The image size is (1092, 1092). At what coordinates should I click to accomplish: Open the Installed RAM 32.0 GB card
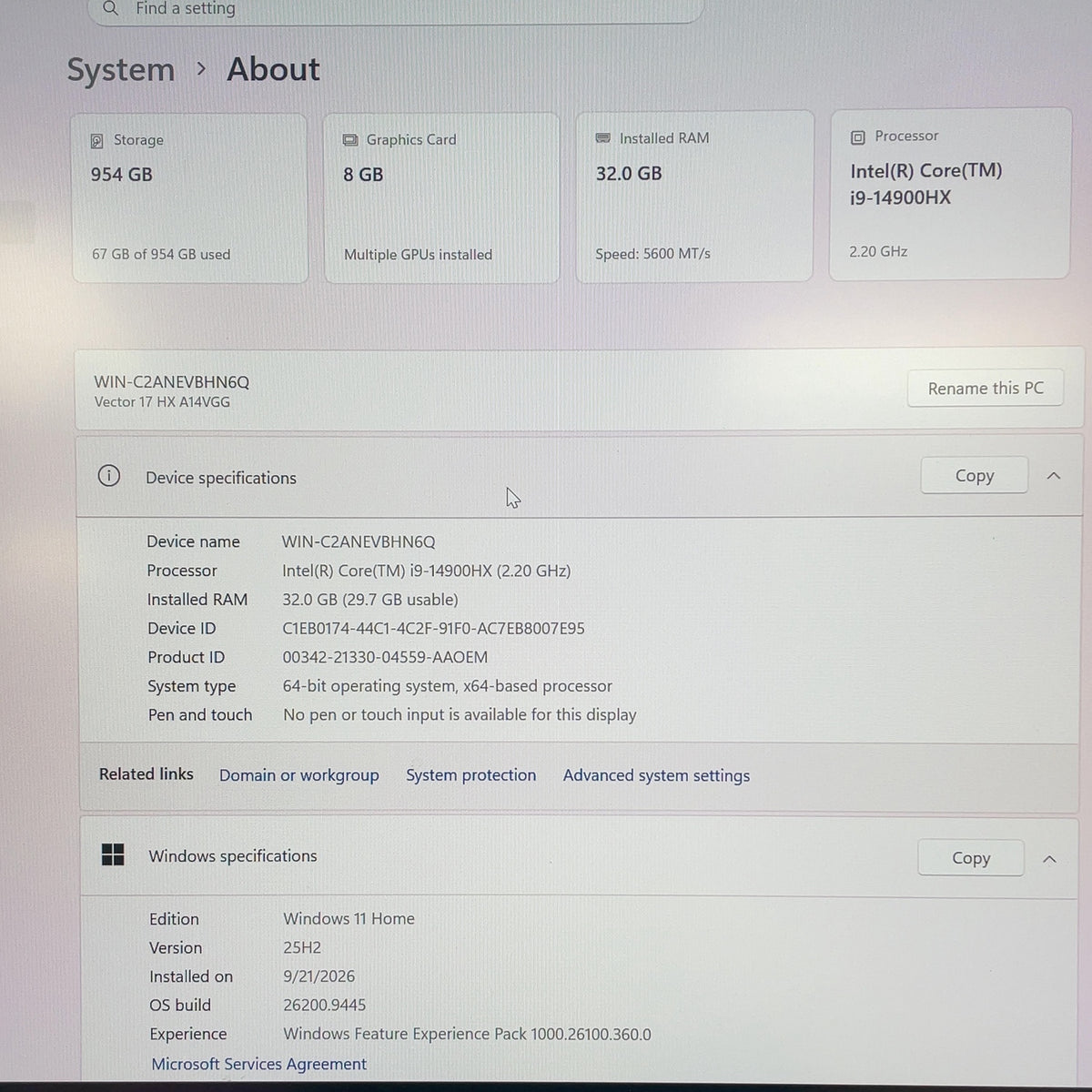[x=693, y=196]
